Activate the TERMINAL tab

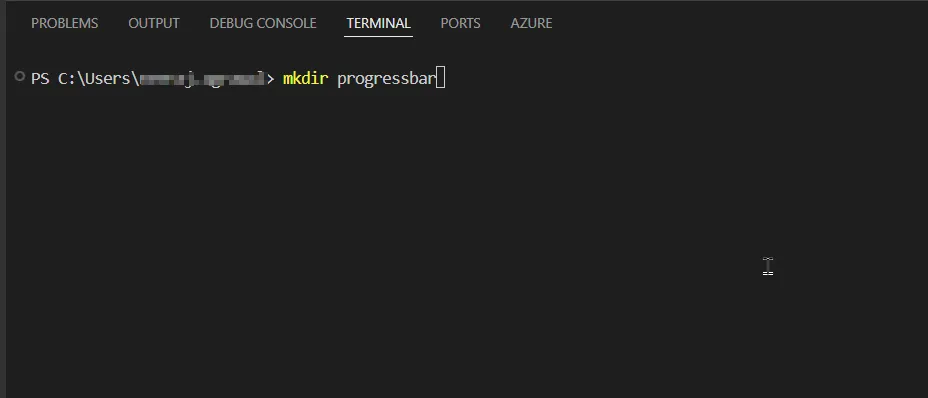378,23
